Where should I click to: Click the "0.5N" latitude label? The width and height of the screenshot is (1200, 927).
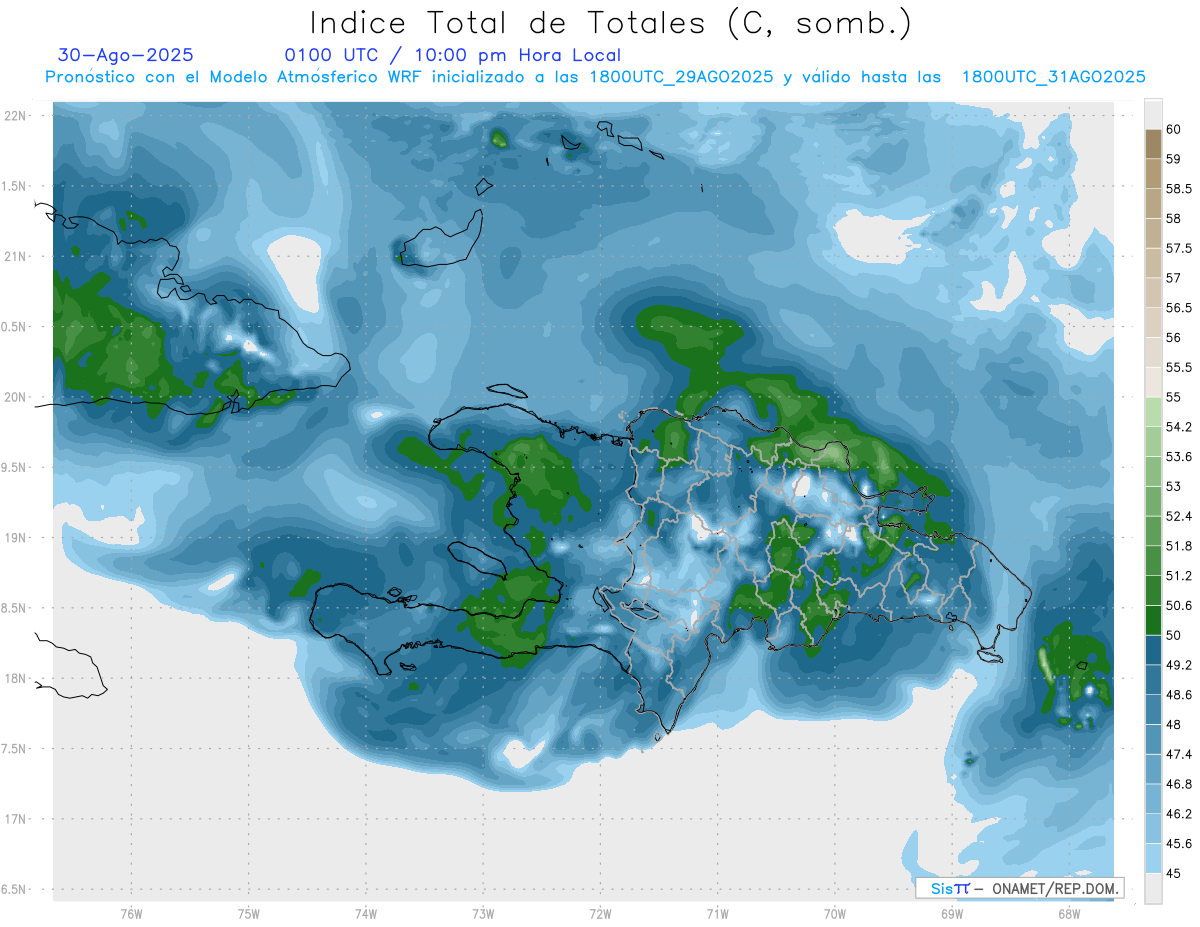point(14,327)
